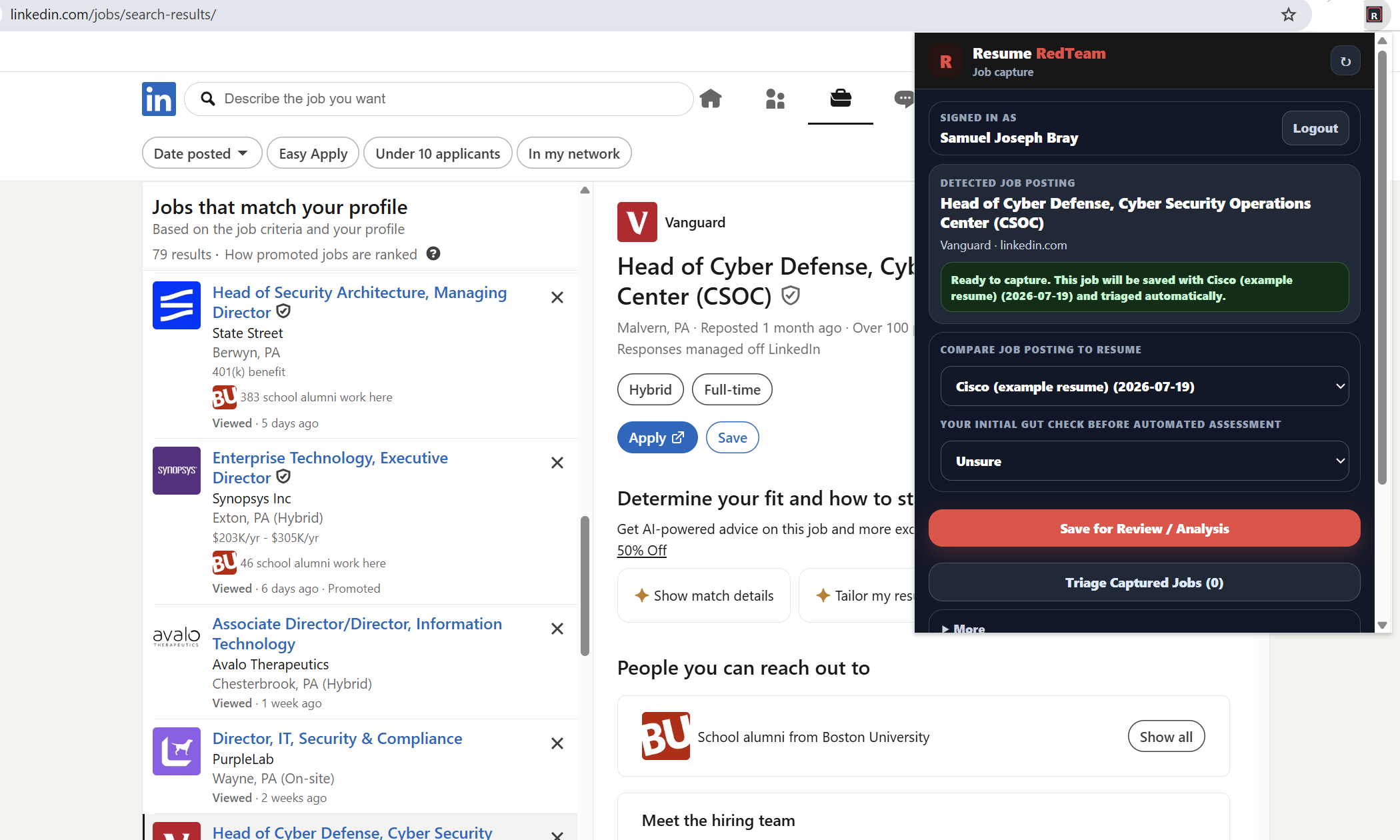The width and height of the screenshot is (1400, 840).
Task: Dismiss the Head of Security Architecture job
Action: (557, 297)
